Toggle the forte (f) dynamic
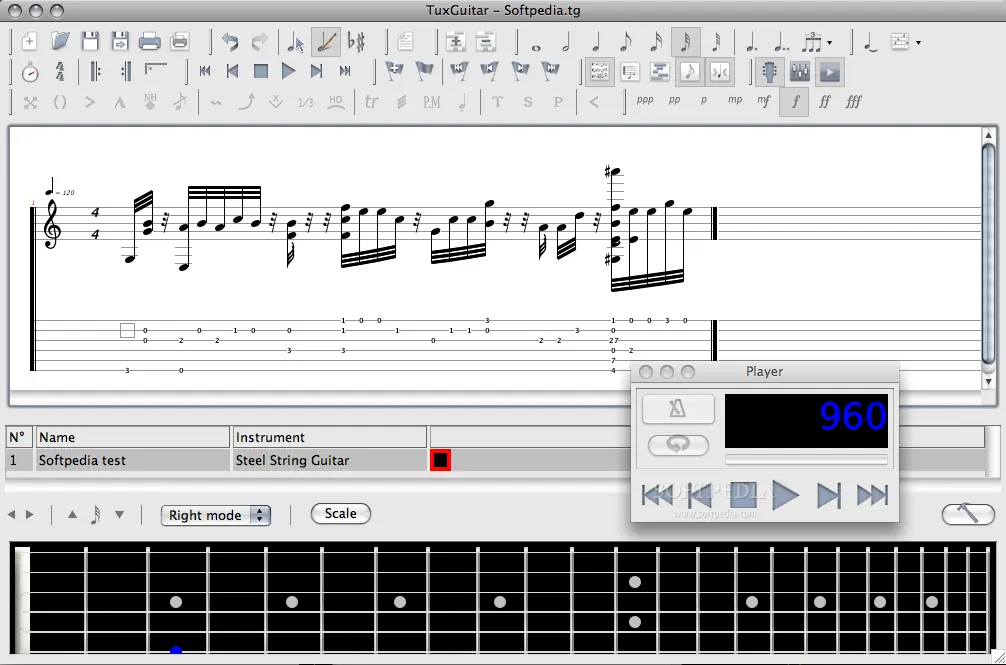1006x665 pixels. (795, 101)
